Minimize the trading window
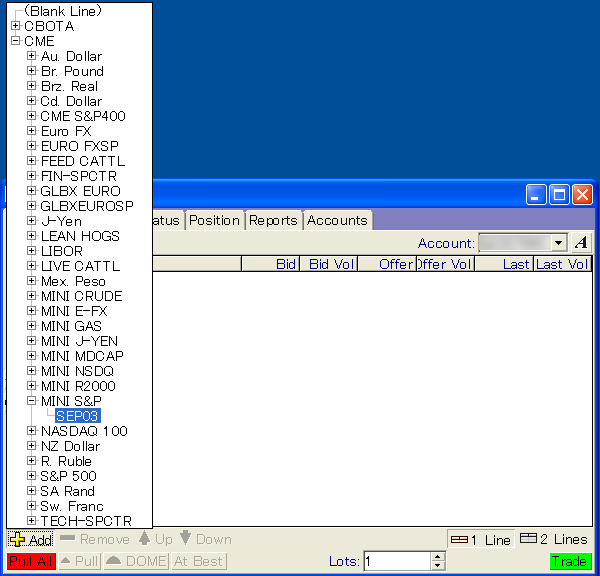 [536, 195]
